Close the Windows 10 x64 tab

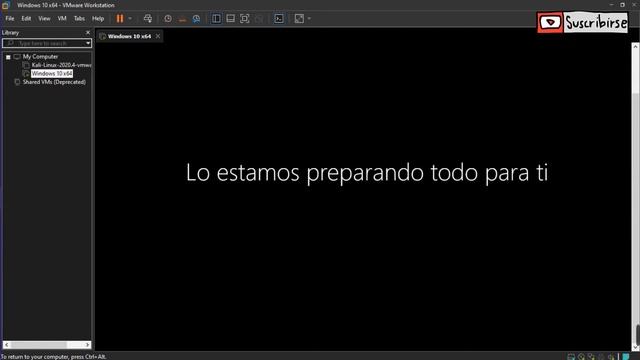[x=158, y=36]
